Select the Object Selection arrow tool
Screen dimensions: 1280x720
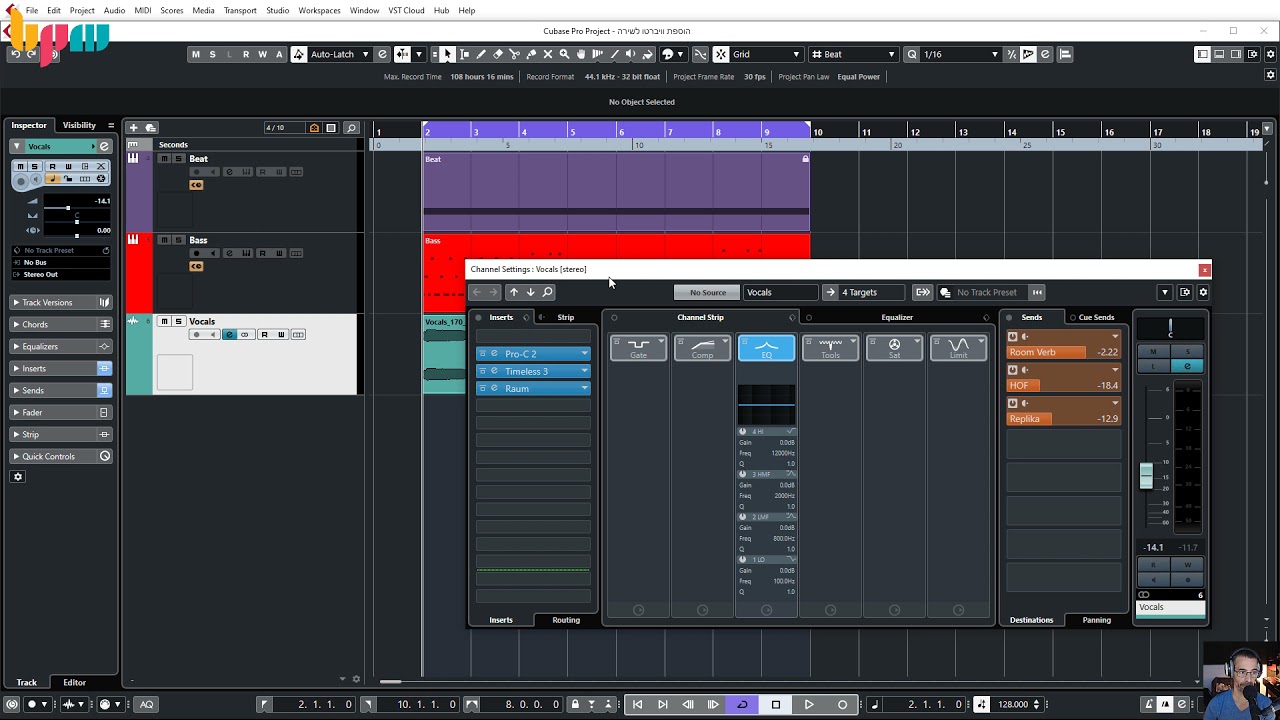tap(448, 54)
